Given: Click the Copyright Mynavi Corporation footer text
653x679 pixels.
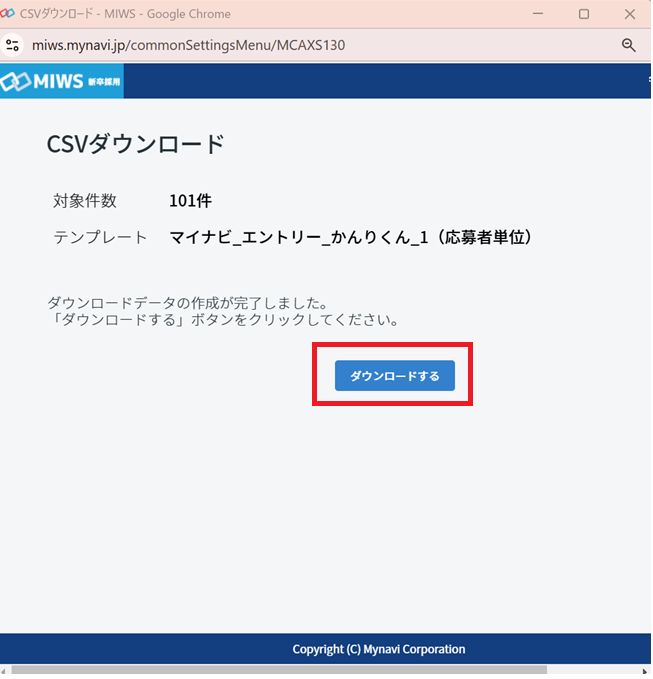Looking at the screenshot, I should point(378,649).
